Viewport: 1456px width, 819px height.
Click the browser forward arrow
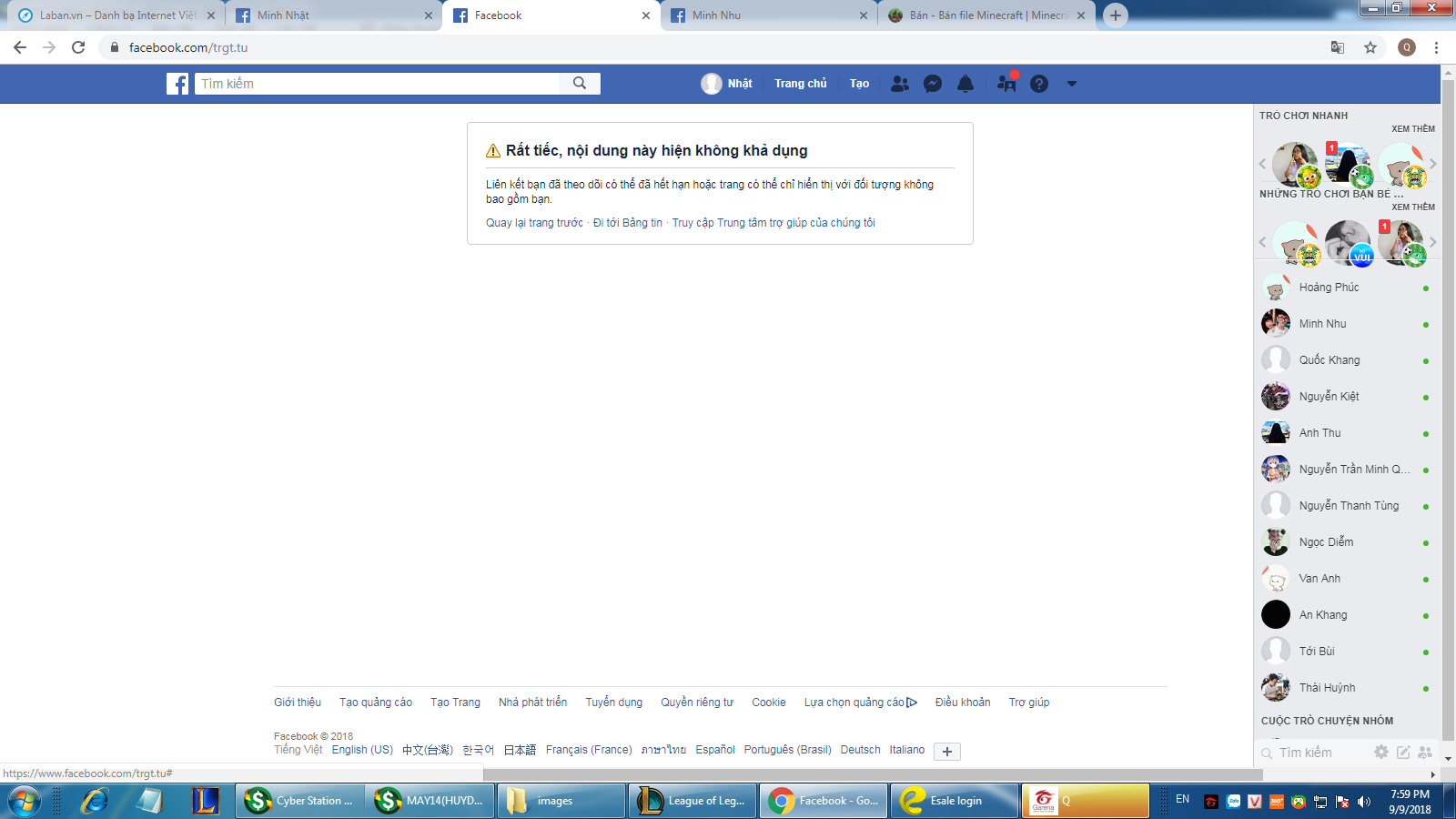[x=49, y=47]
